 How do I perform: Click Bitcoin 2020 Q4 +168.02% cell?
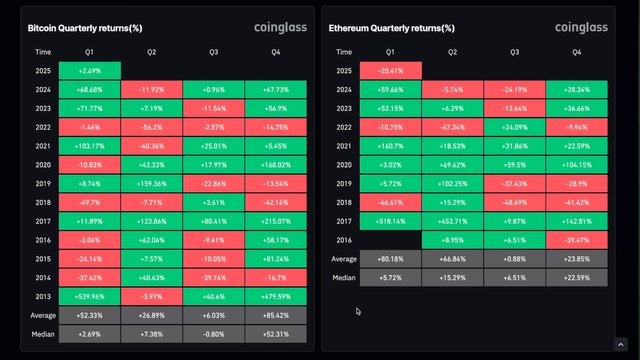(276, 165)
